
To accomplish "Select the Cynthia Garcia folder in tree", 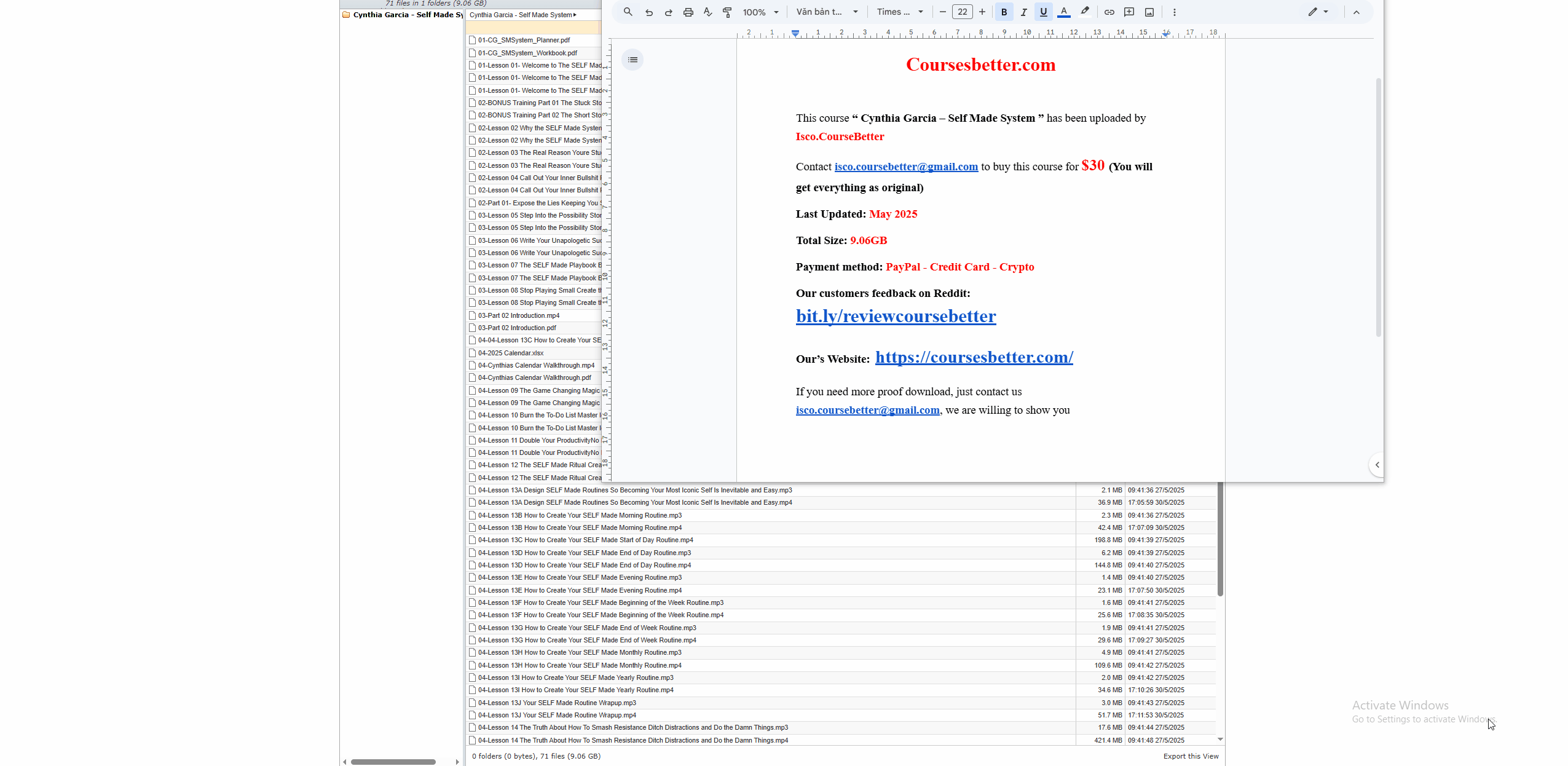I will [x=408, y=15].
